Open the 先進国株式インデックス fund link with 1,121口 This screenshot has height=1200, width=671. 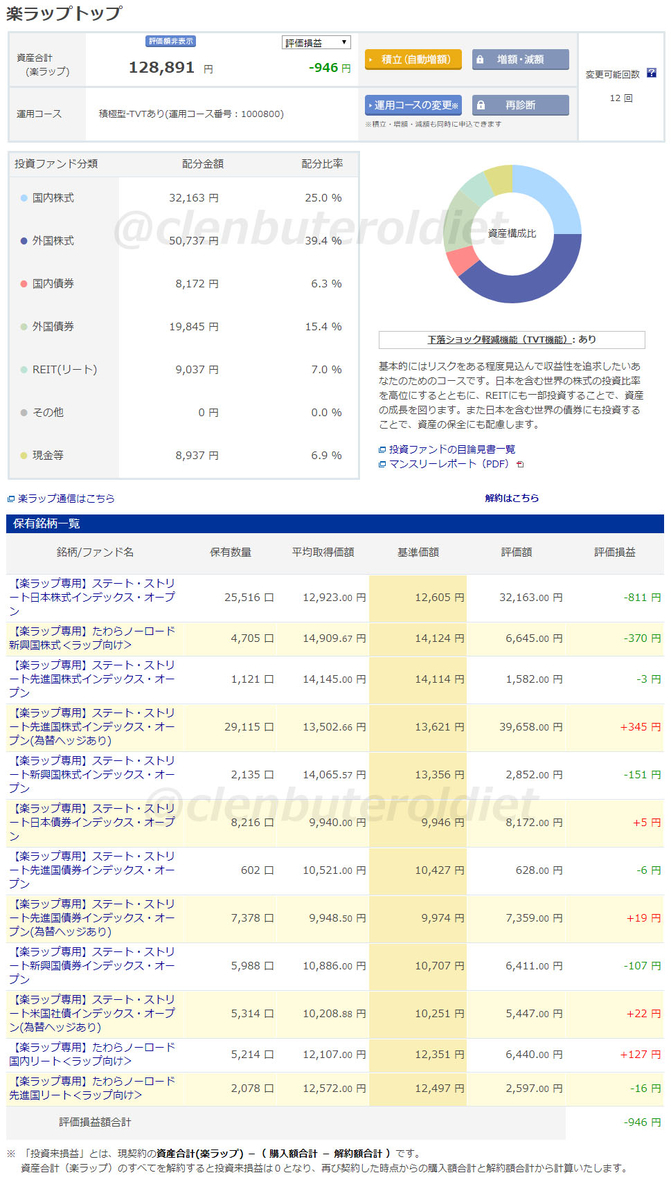pyautogui.click(x=93, y=678)
